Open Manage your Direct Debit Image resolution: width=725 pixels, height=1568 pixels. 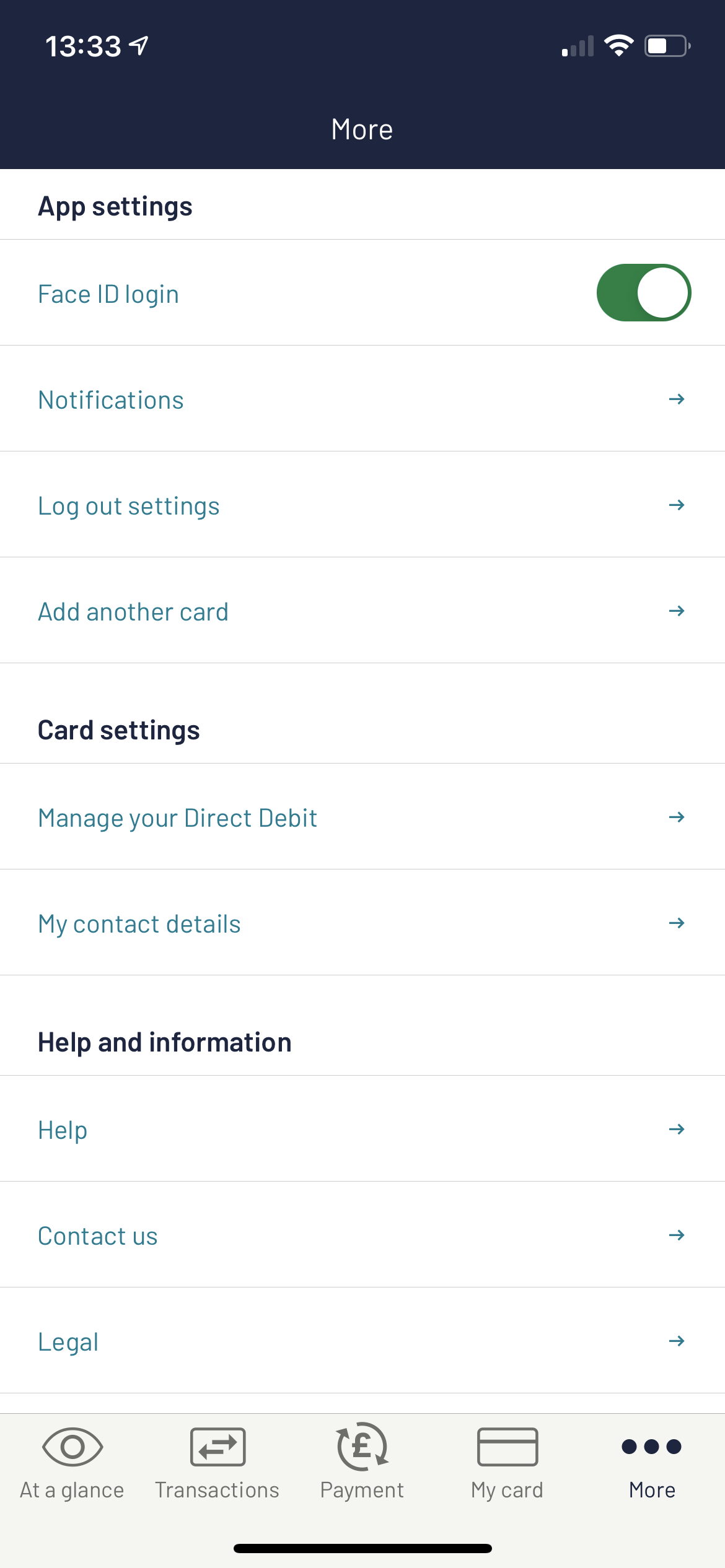click(178, 817)
